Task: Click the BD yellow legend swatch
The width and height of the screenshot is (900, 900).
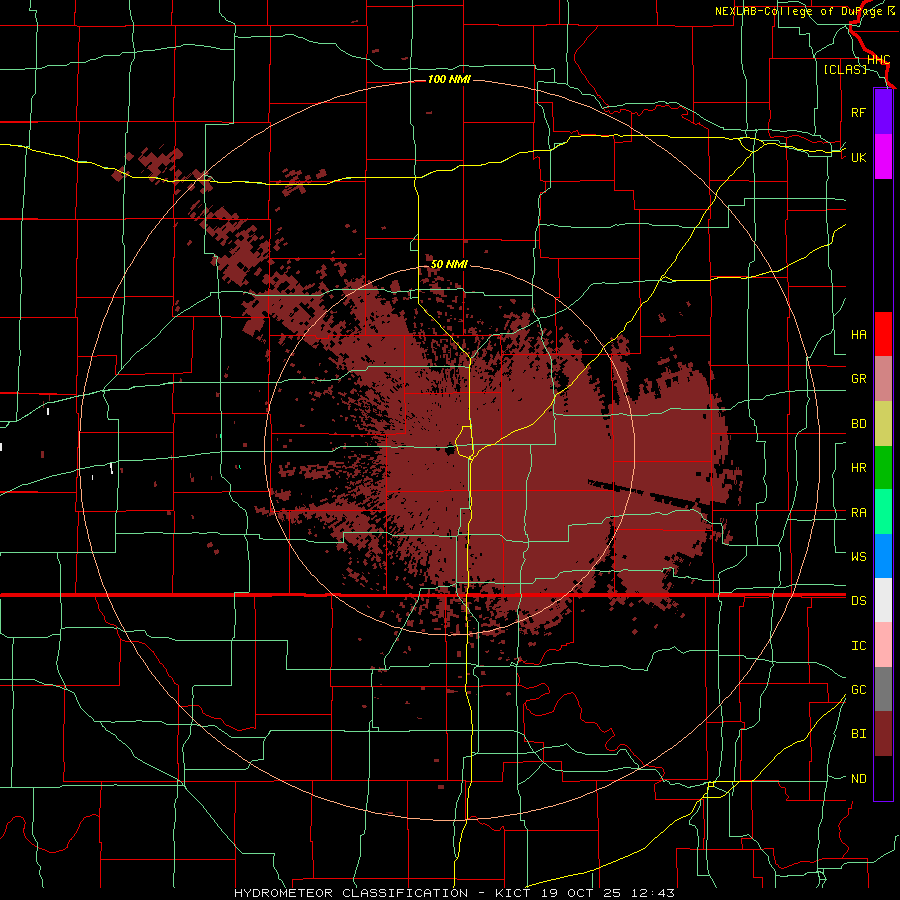Action: (x=883, y=424)
